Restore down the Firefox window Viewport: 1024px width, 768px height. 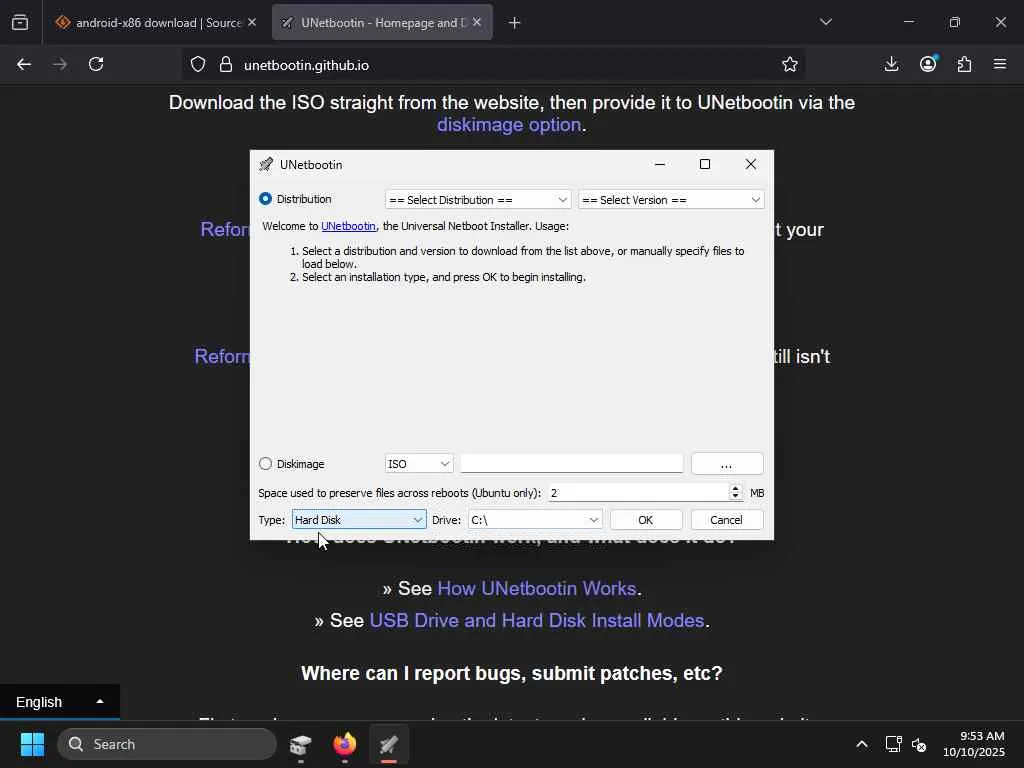[x=954, y=22]
